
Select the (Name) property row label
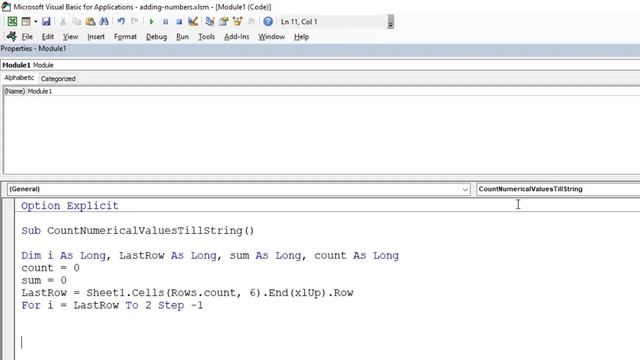pos(15,91)
